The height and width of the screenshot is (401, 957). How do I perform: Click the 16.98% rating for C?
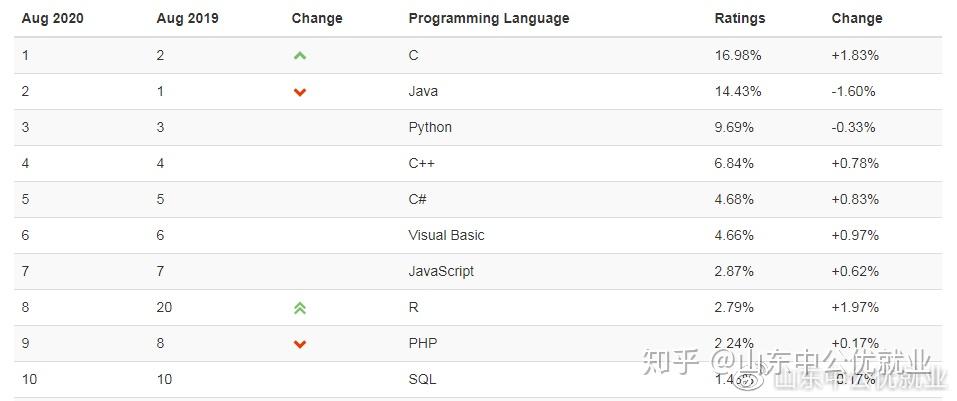(737, 55)
